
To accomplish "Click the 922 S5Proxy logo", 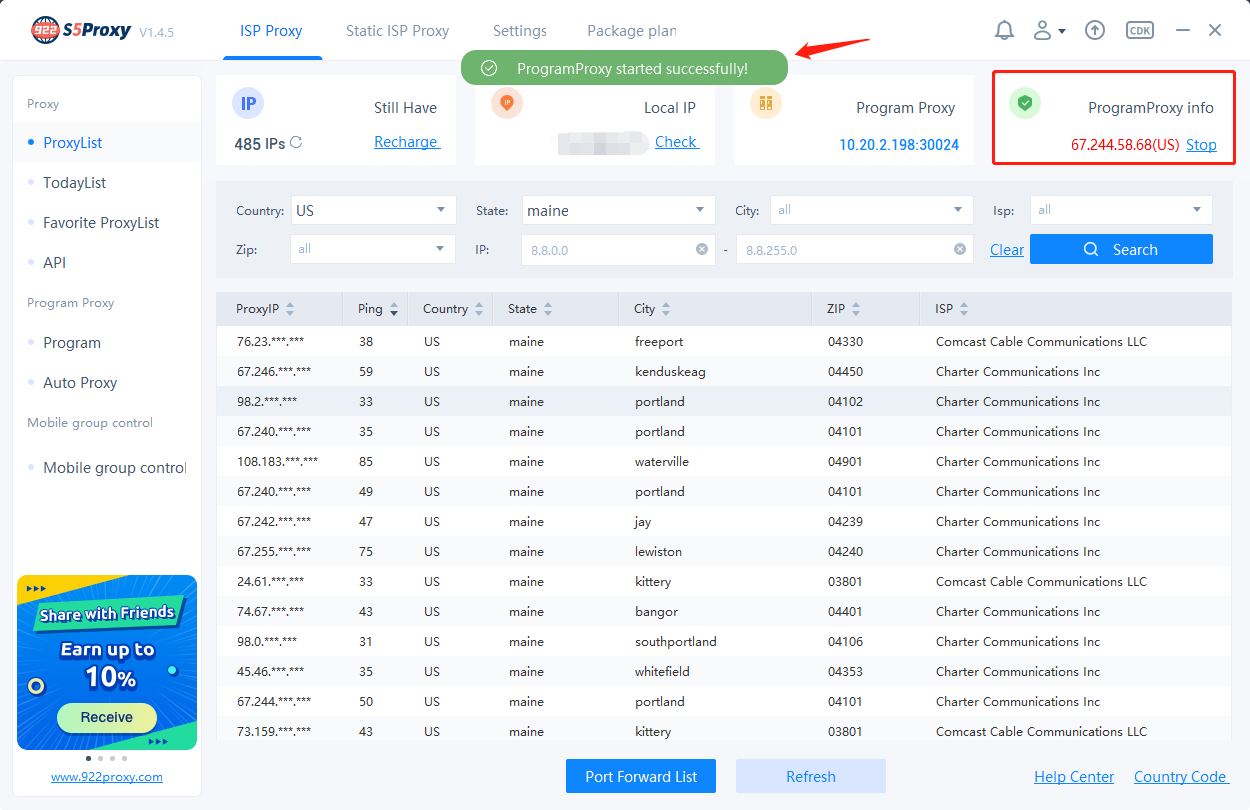I will 81,31.
